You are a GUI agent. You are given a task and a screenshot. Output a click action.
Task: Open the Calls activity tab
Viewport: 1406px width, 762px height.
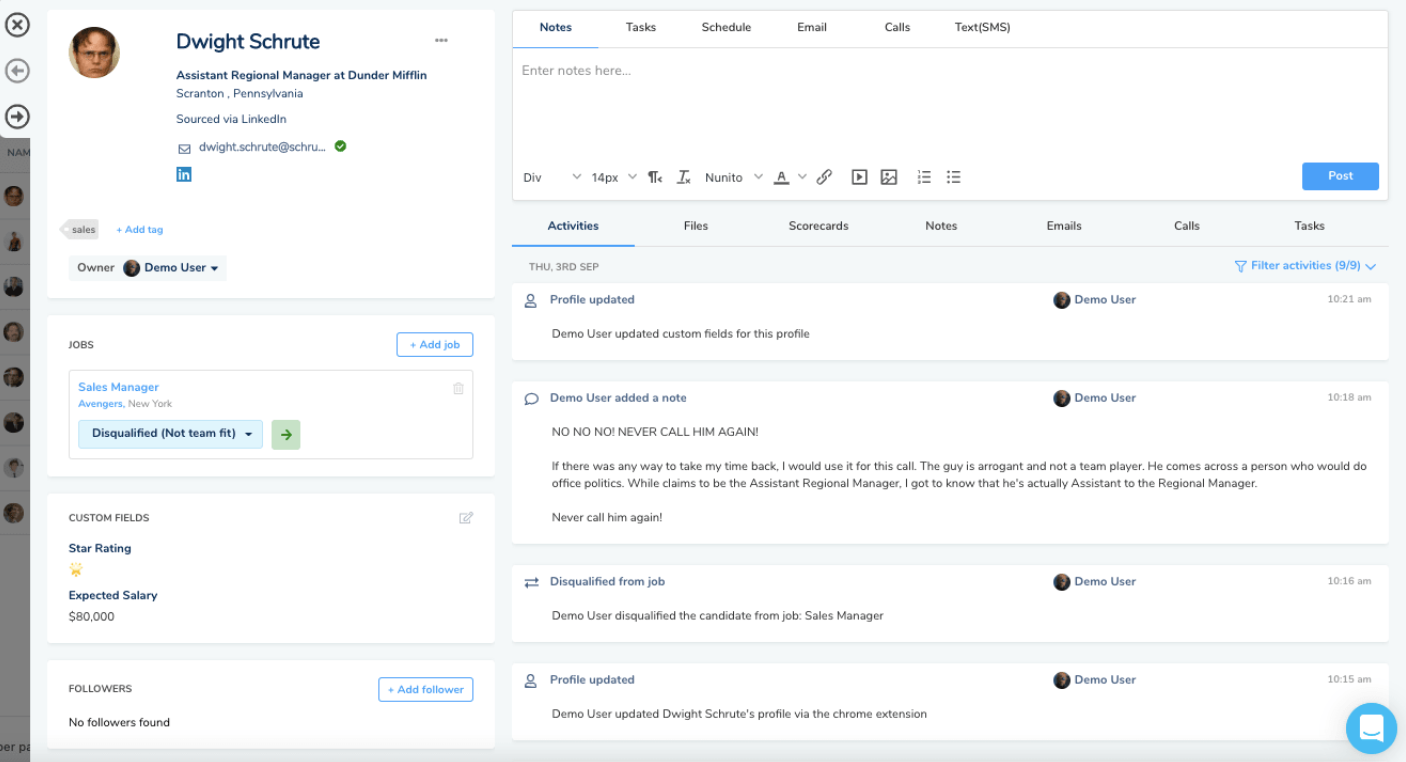click(x=1187, y=226)
